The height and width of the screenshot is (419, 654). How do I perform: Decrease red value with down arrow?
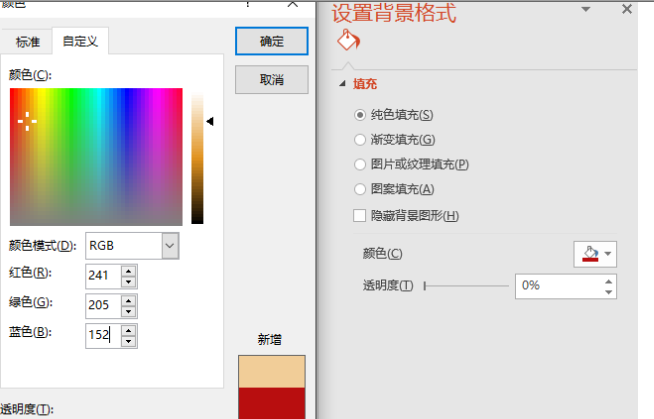click(129, 282)
